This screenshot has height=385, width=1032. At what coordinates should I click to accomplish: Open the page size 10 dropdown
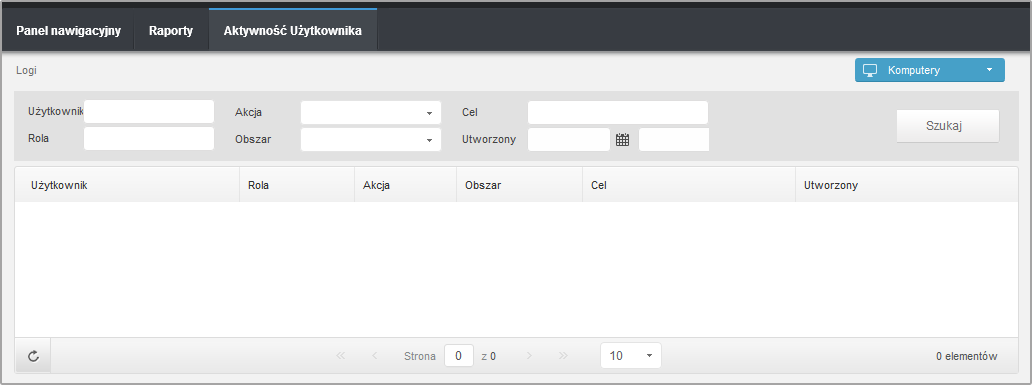631,356
